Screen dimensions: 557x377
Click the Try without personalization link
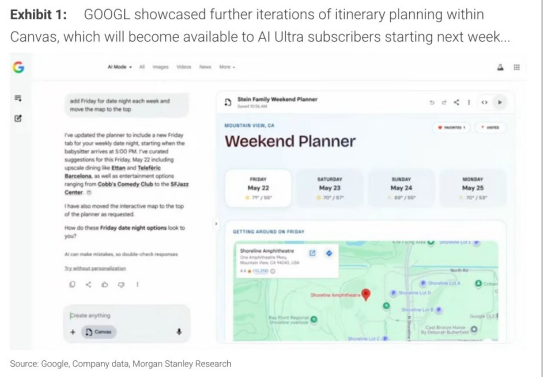(95, 268)
